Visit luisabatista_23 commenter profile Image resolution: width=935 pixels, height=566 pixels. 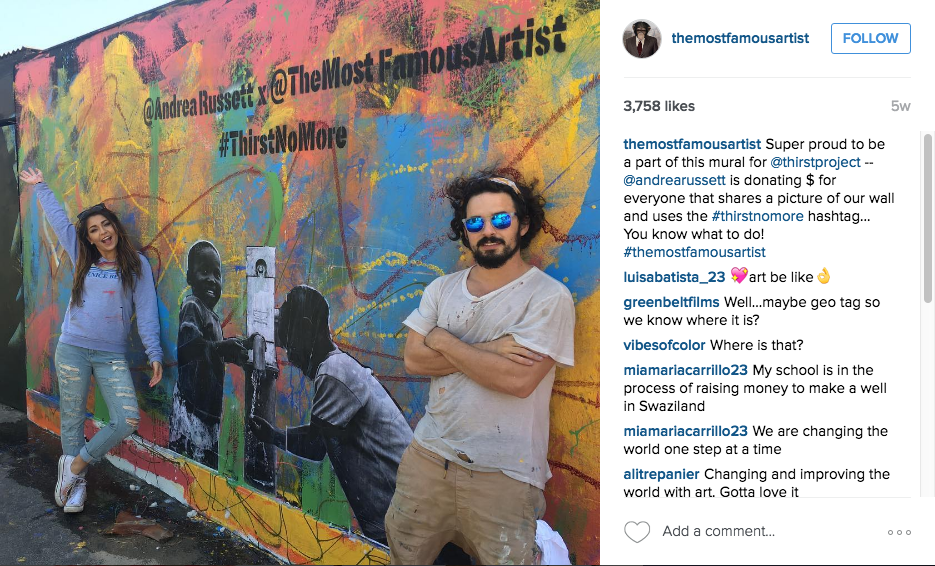point(674,277)
